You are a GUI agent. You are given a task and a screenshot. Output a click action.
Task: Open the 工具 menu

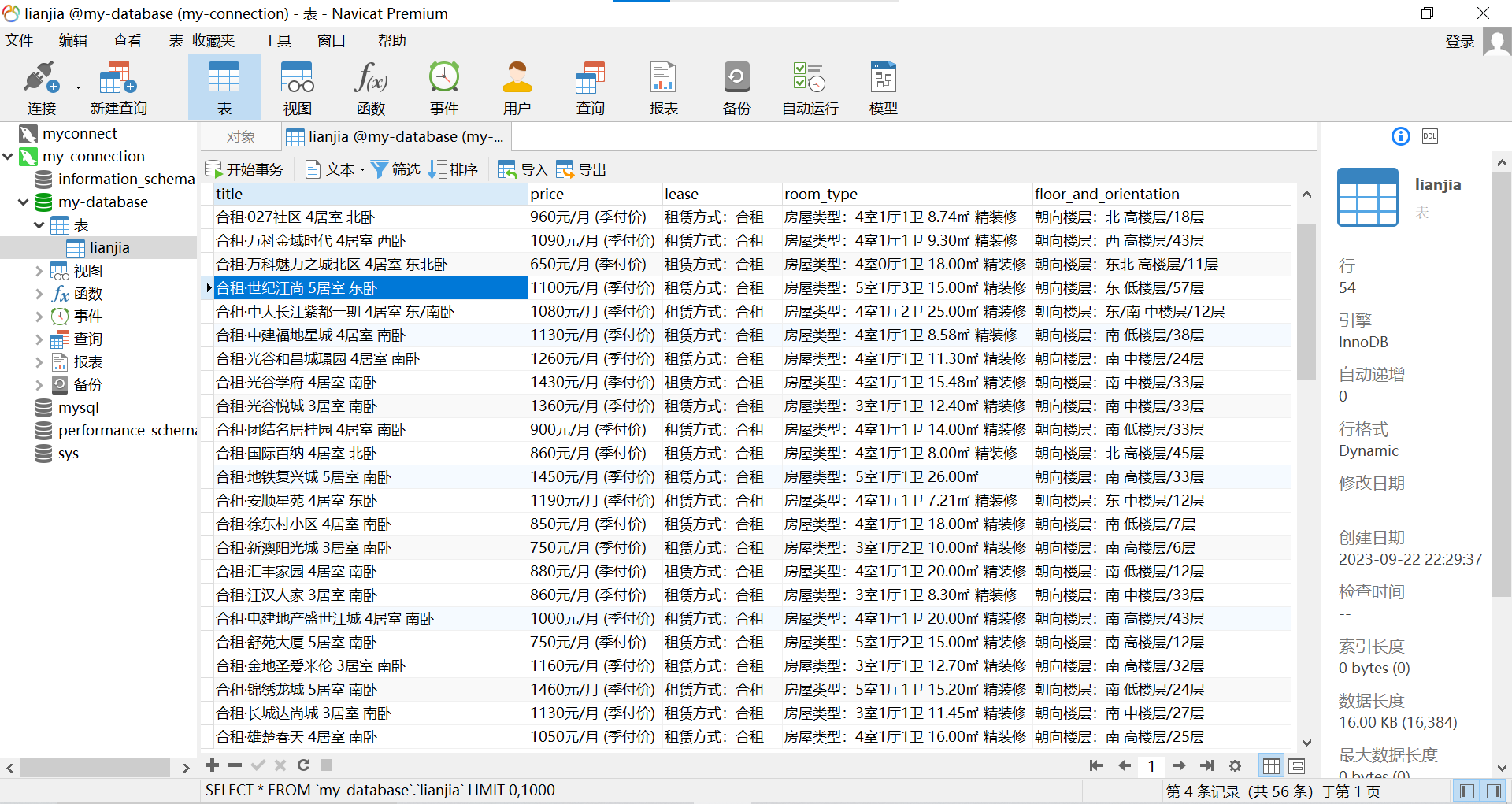(x=277, y=40)
